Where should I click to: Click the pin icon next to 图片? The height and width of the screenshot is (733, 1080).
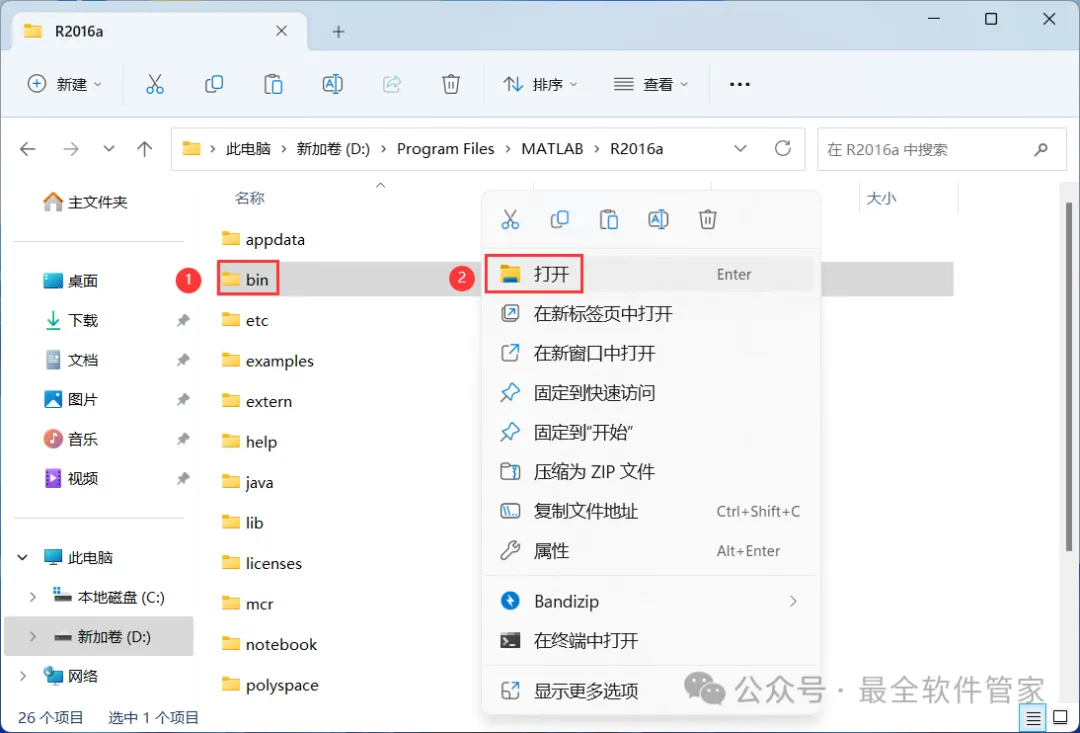[183, 399]
